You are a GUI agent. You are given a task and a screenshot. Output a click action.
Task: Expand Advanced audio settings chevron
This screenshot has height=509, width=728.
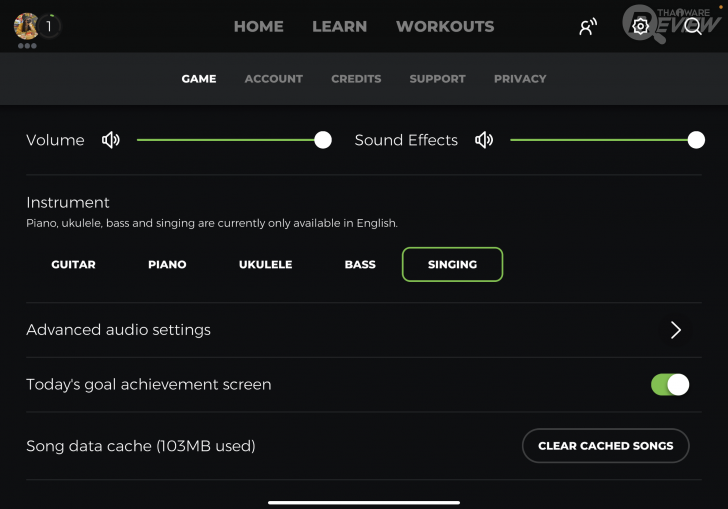click(x=676, y=330)
